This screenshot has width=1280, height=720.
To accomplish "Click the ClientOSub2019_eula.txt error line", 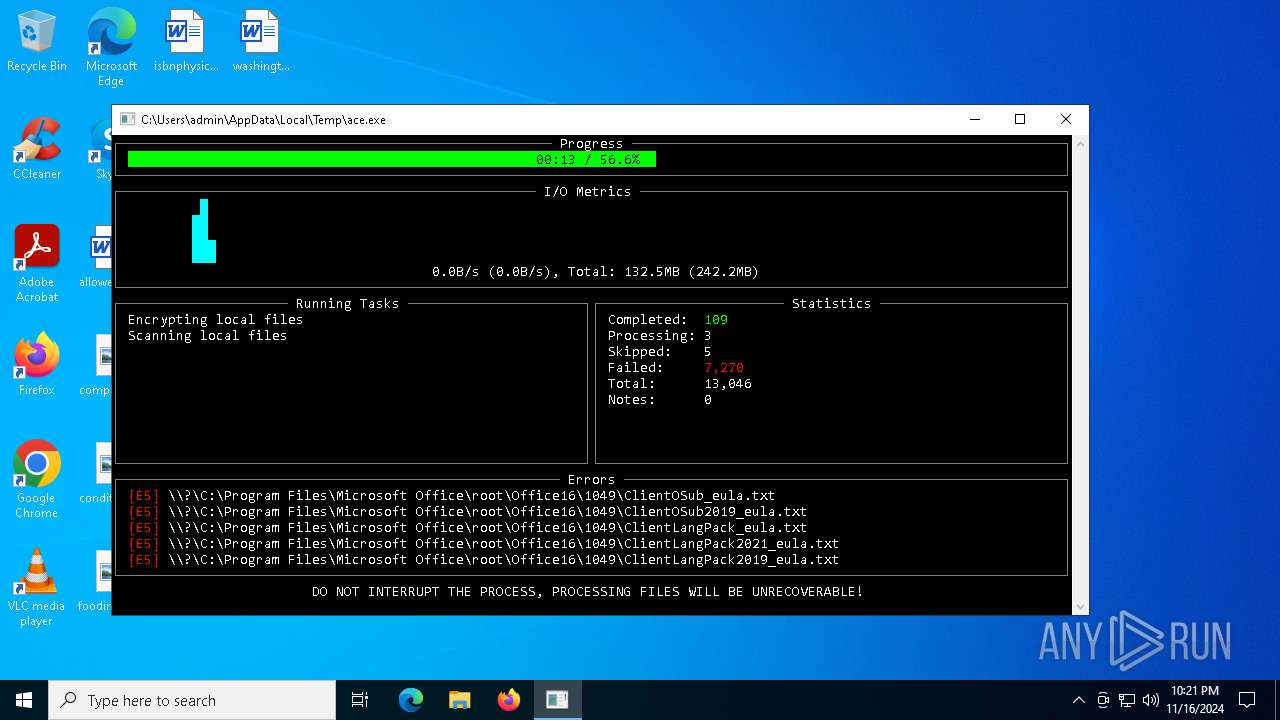I will [x=467, y=511].
